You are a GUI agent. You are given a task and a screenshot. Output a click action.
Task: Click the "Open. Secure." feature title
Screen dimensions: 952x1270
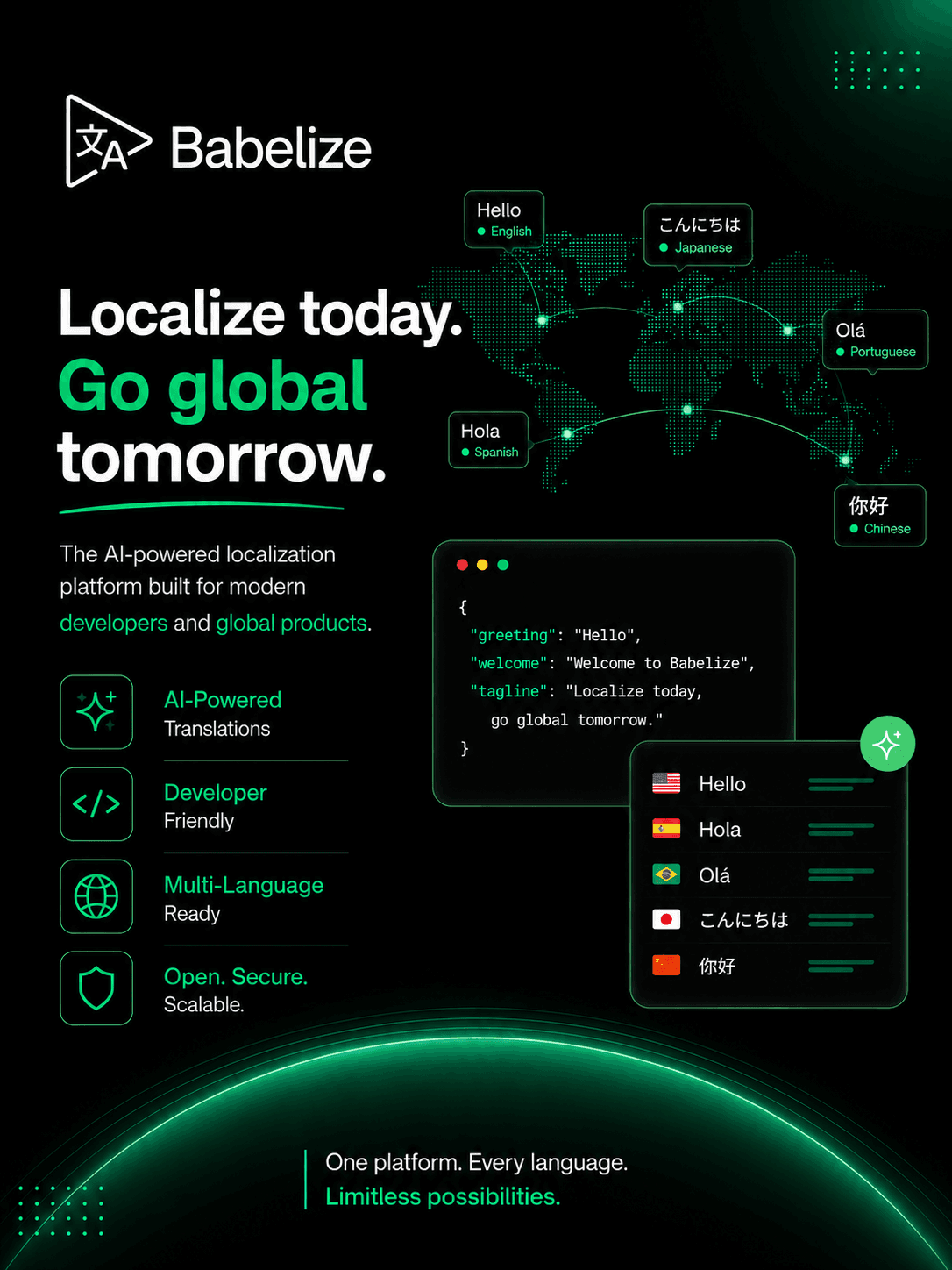(x=236, y=977)
